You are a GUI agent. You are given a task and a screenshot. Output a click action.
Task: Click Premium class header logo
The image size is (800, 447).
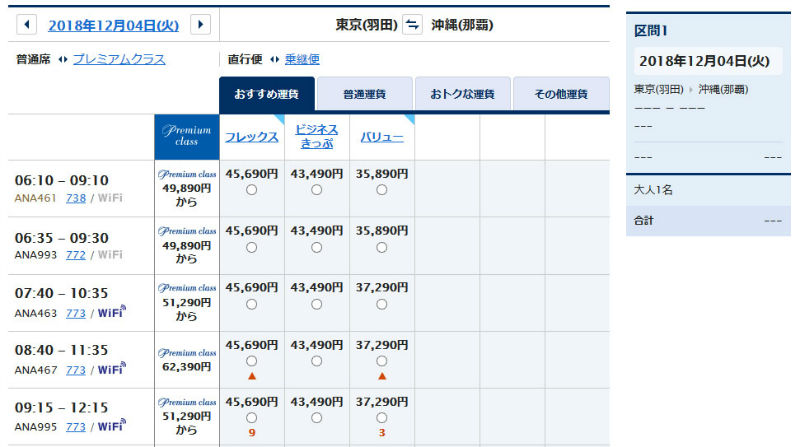click(x=186, y=137)
